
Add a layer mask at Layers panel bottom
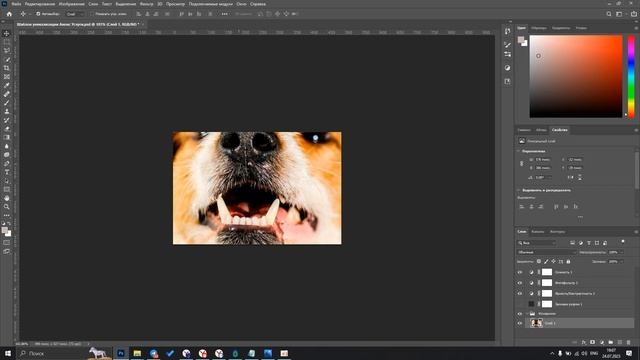click(593, 342)
